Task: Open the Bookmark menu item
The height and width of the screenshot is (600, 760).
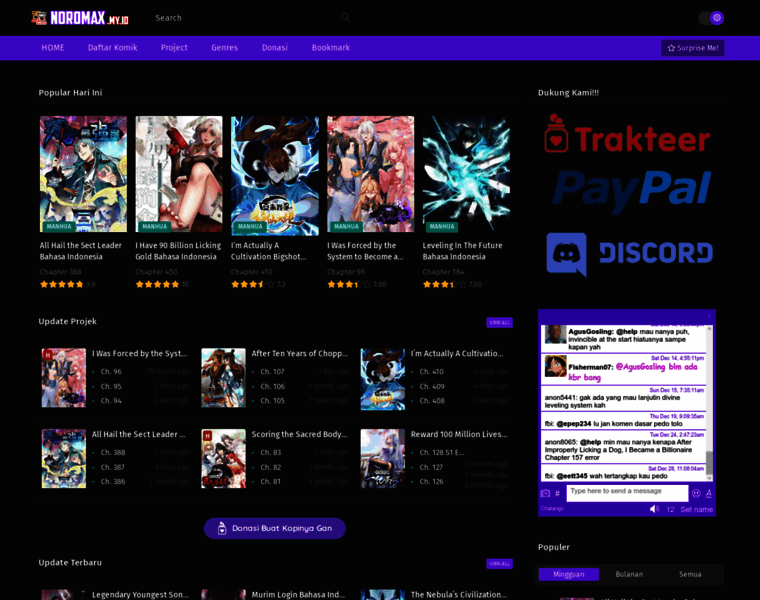Action: 331,47
